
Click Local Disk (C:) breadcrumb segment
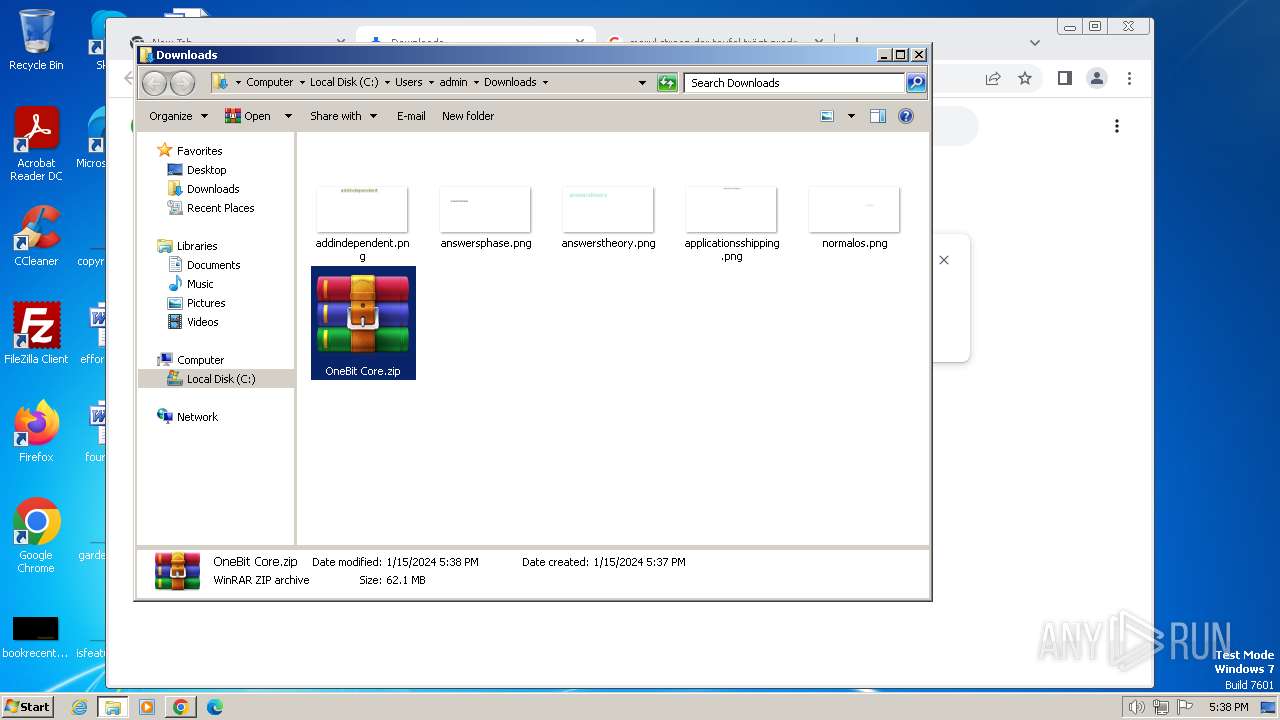click(344, 83)
